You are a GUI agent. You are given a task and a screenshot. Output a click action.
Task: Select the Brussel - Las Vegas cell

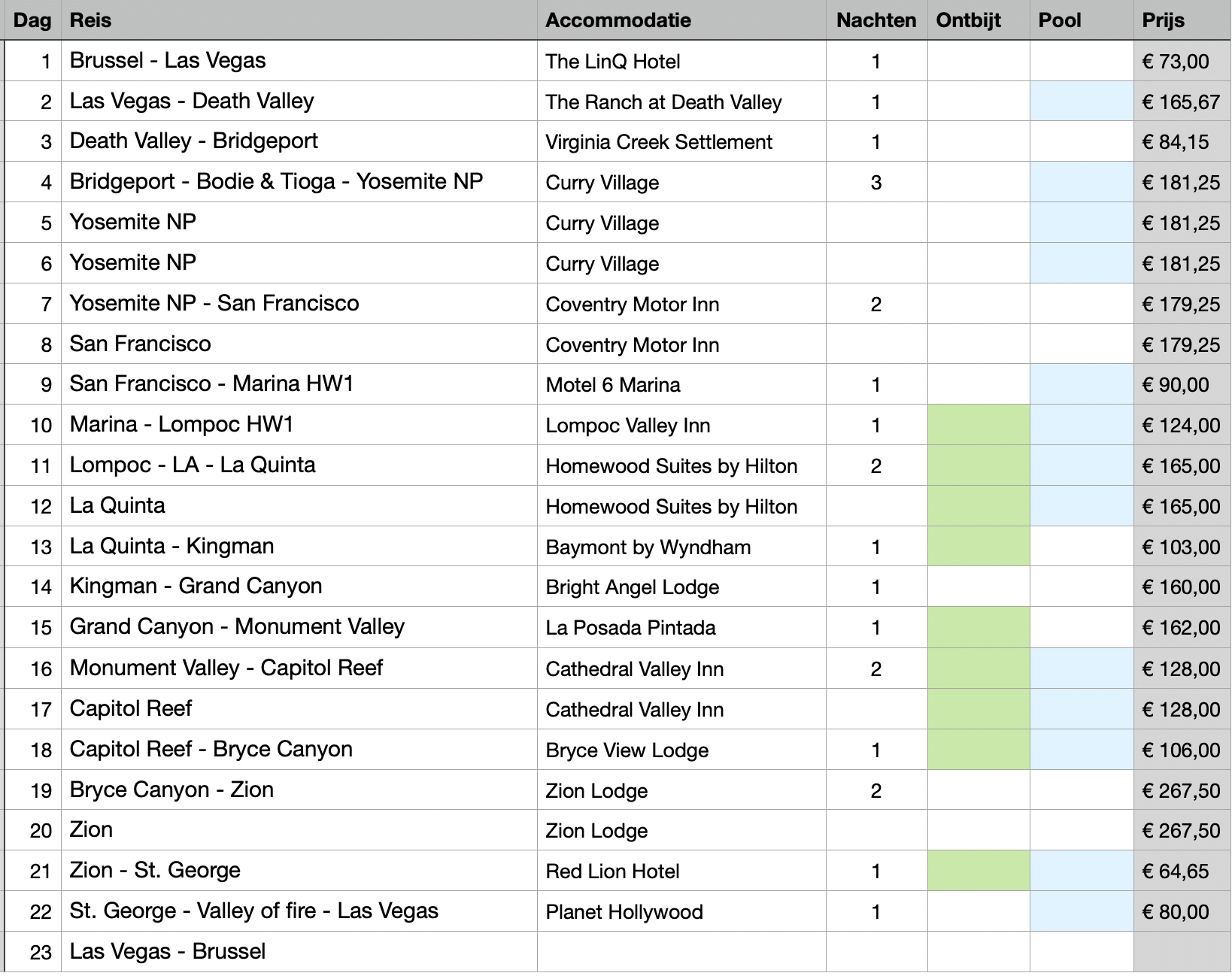coord(168,61)
